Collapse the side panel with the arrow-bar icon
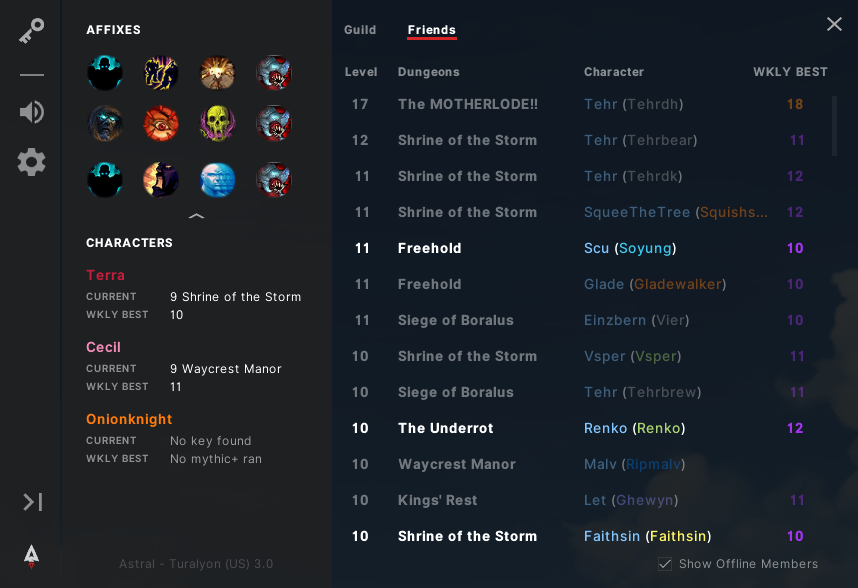This screenshot has height=588, width=858. (32, 501)
